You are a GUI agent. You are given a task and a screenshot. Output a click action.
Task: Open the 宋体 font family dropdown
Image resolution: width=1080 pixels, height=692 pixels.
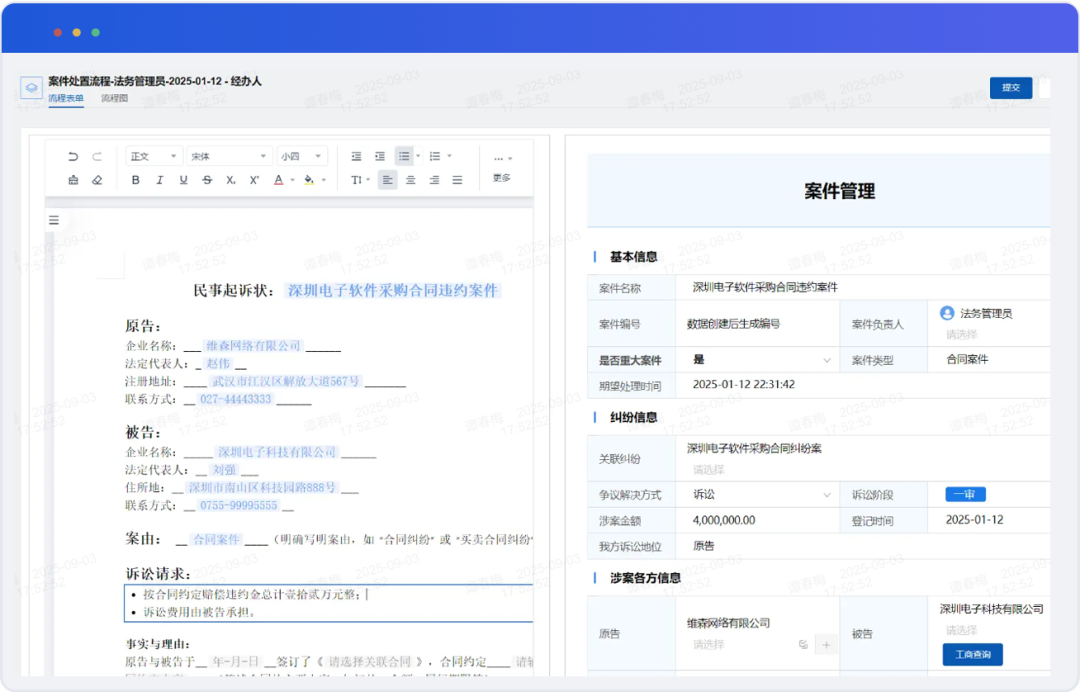point(229,156)
